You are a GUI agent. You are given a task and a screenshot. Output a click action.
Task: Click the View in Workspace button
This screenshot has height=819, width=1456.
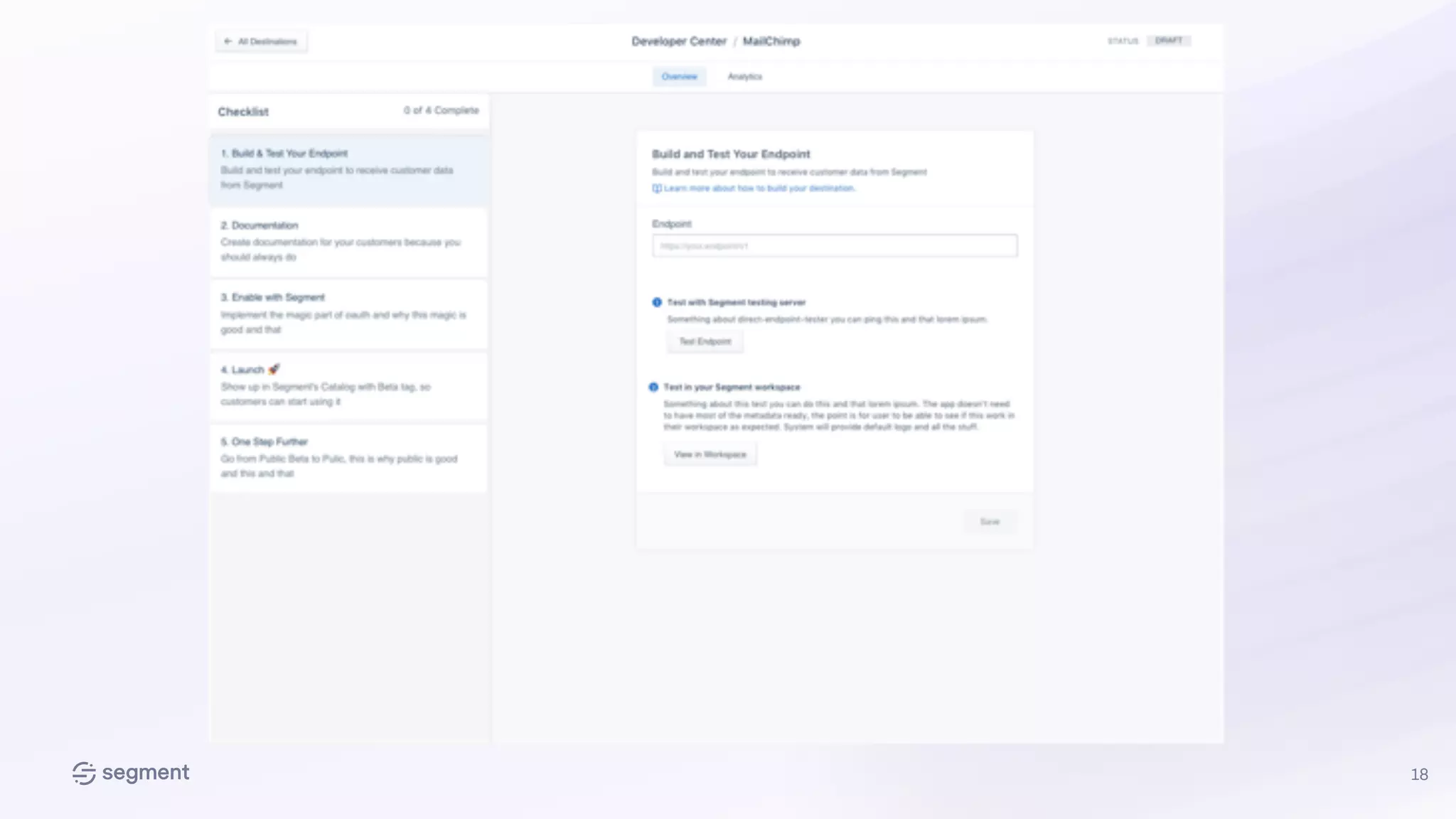[x=710, y=454]
